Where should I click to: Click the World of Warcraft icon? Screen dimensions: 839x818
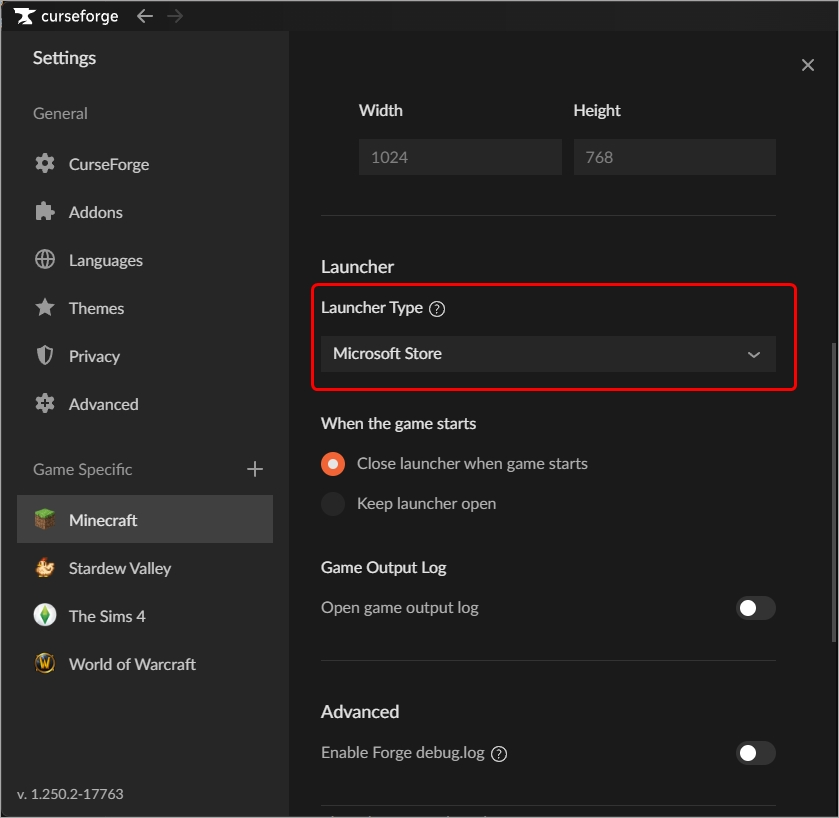pos(45,664)
